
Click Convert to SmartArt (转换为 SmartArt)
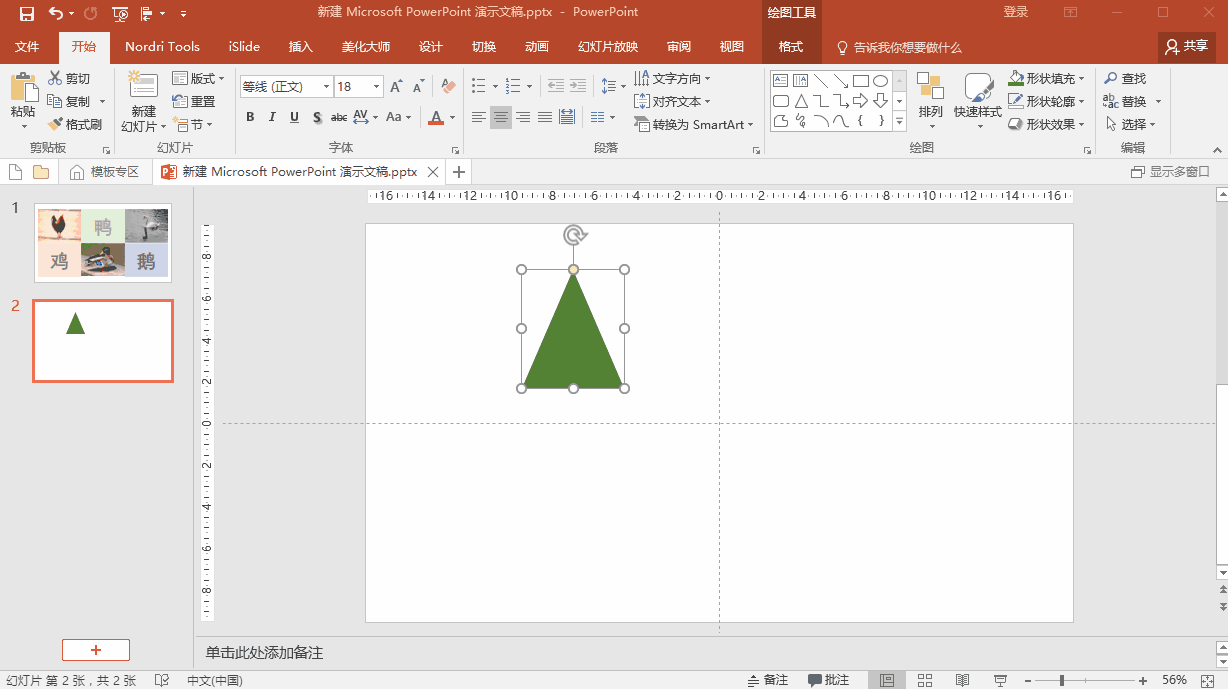coord(694,125)
